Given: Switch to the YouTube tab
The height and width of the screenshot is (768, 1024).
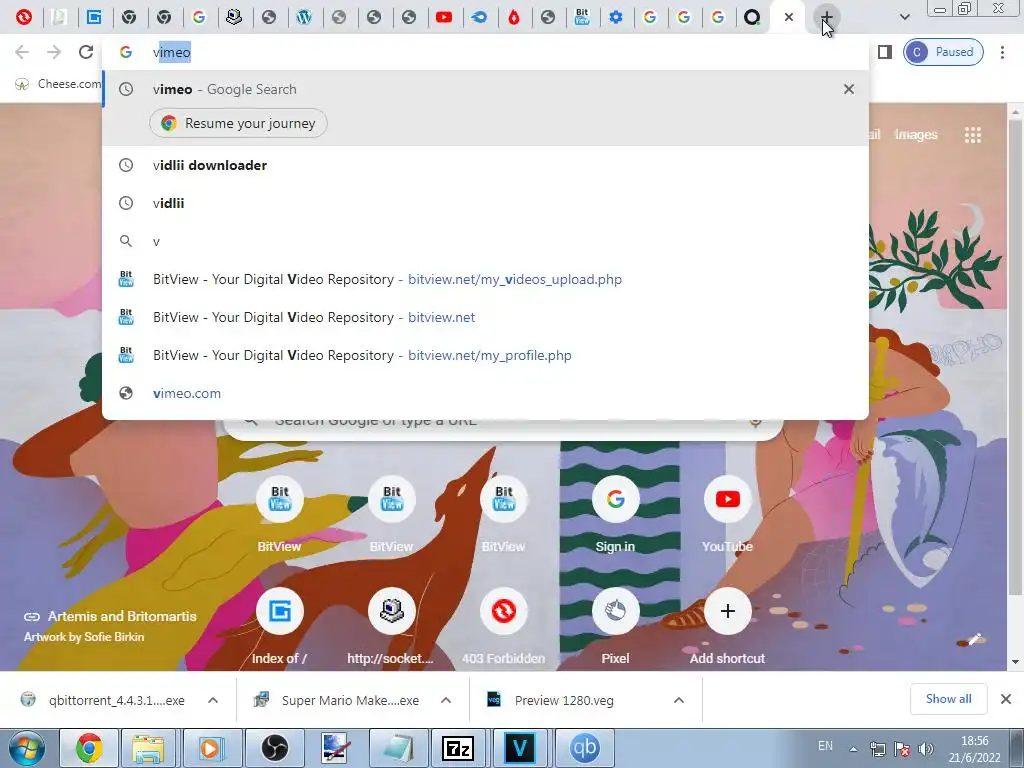Looking at the screenshot, I should (444, 18).
